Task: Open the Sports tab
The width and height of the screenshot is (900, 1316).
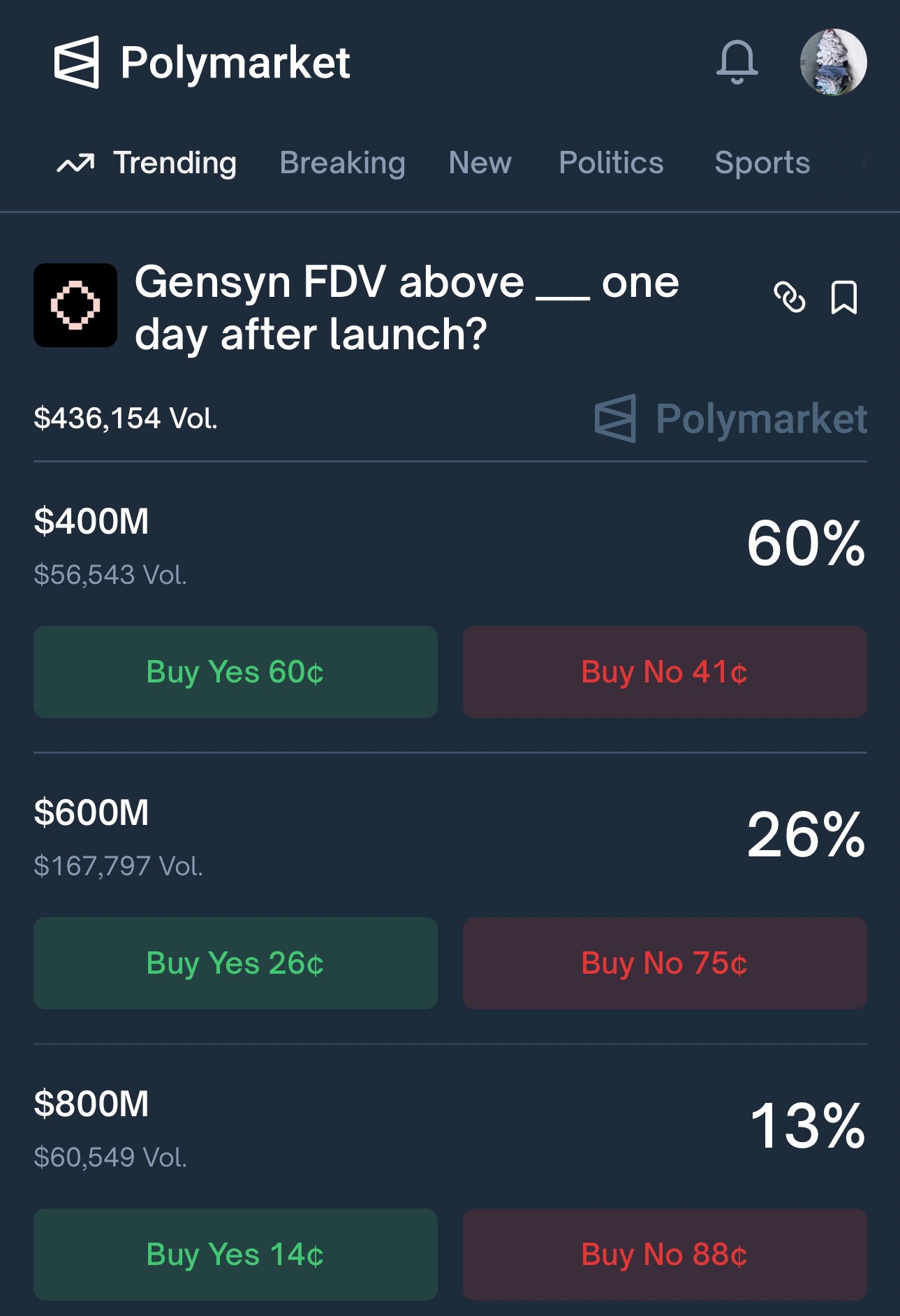Action: click(x=762, y=163)
